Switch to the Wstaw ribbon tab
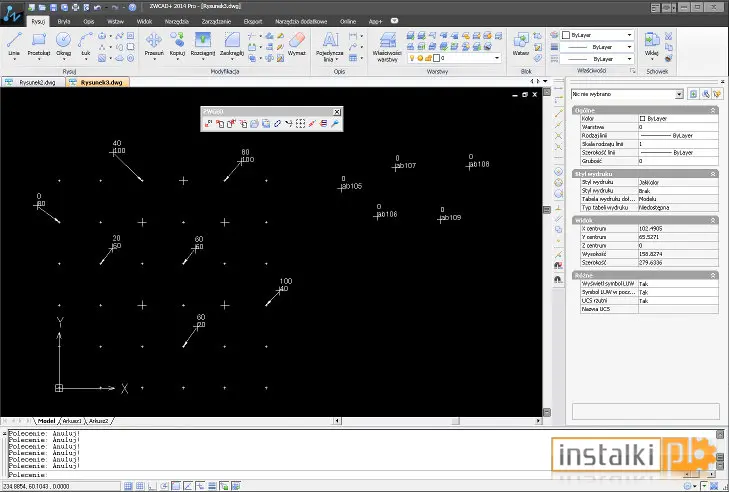The image size is (729, 492). click(115, 21)
